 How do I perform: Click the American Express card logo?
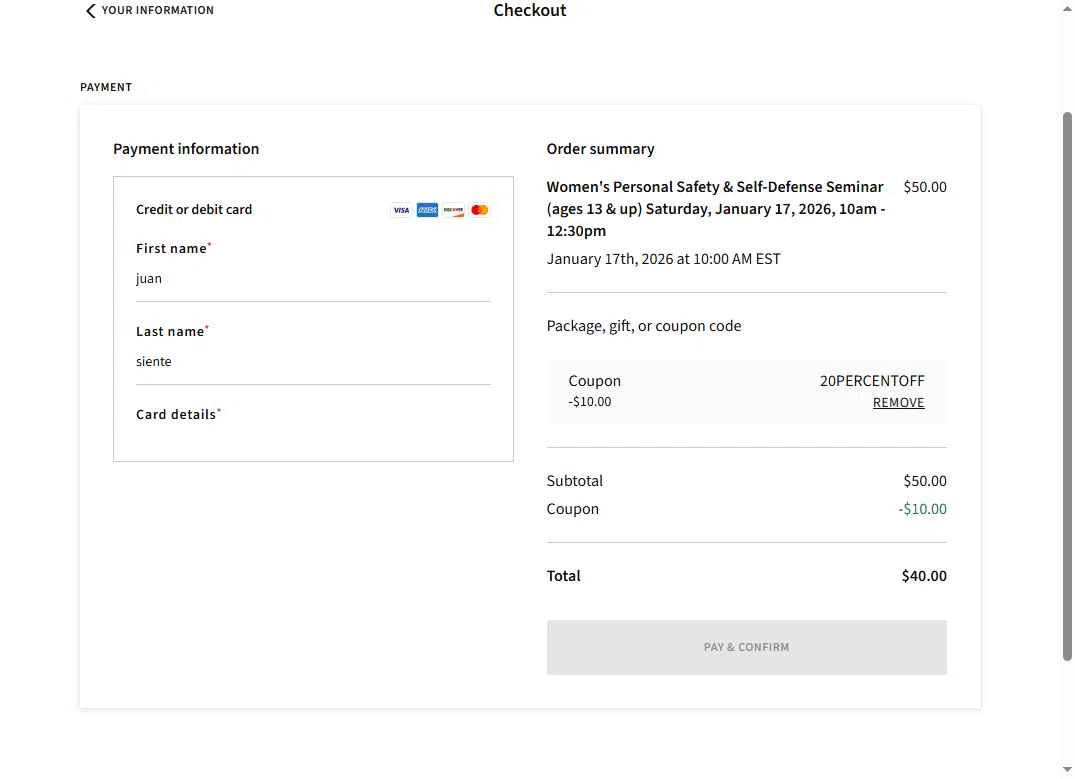[427, 210]
